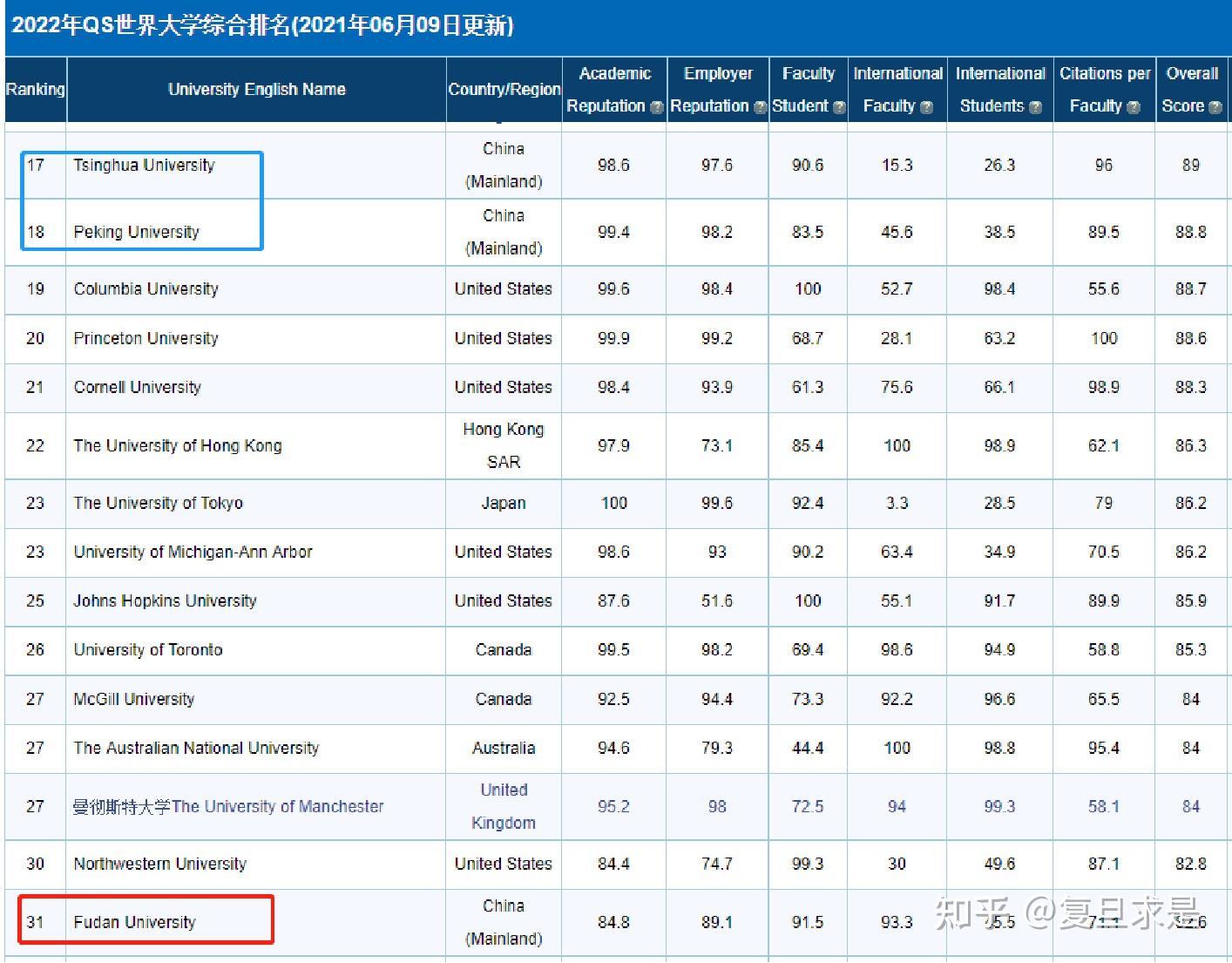This screenshot has height=963, width=1232.
Task: Click the Country/Region column header
Action: (504, 90)
